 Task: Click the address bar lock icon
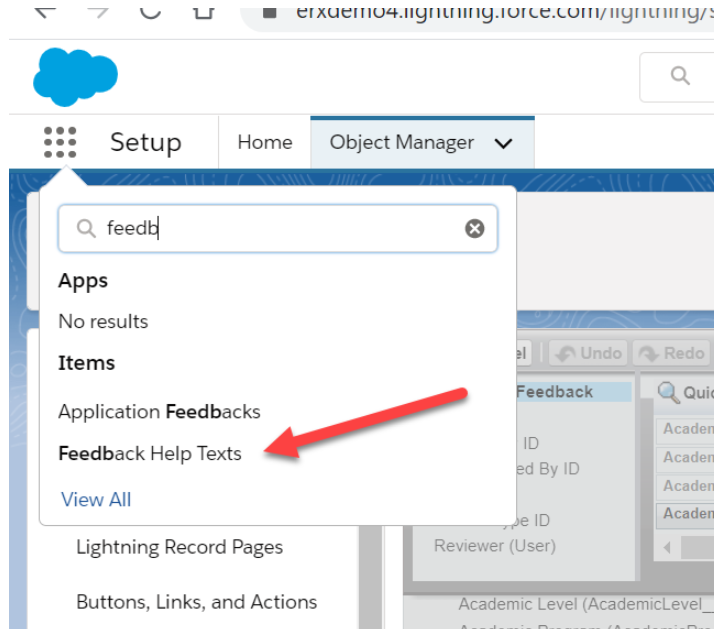pyautogui.click(x=269, y=11)
